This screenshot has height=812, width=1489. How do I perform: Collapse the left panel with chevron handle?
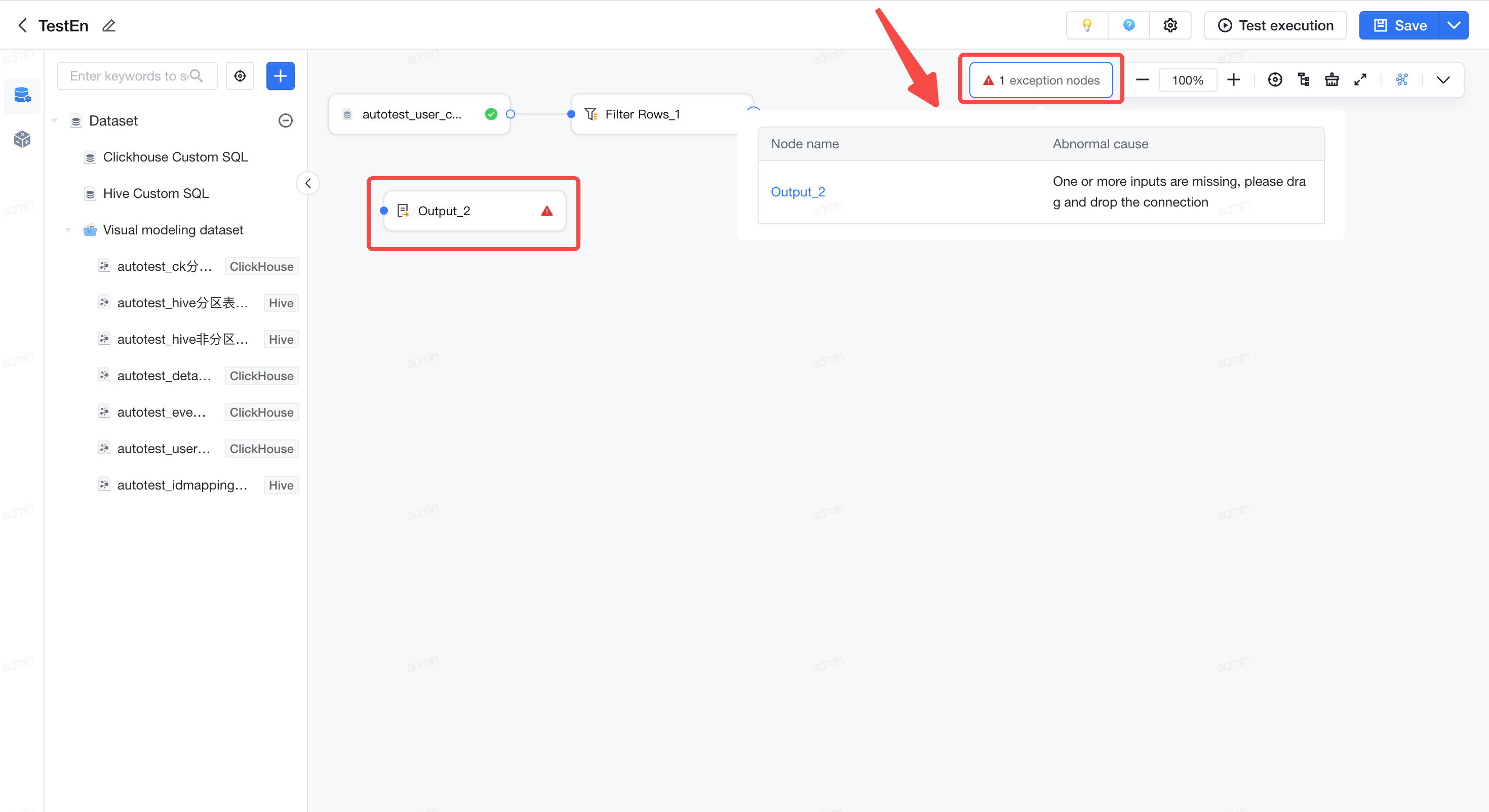point(308,183)
